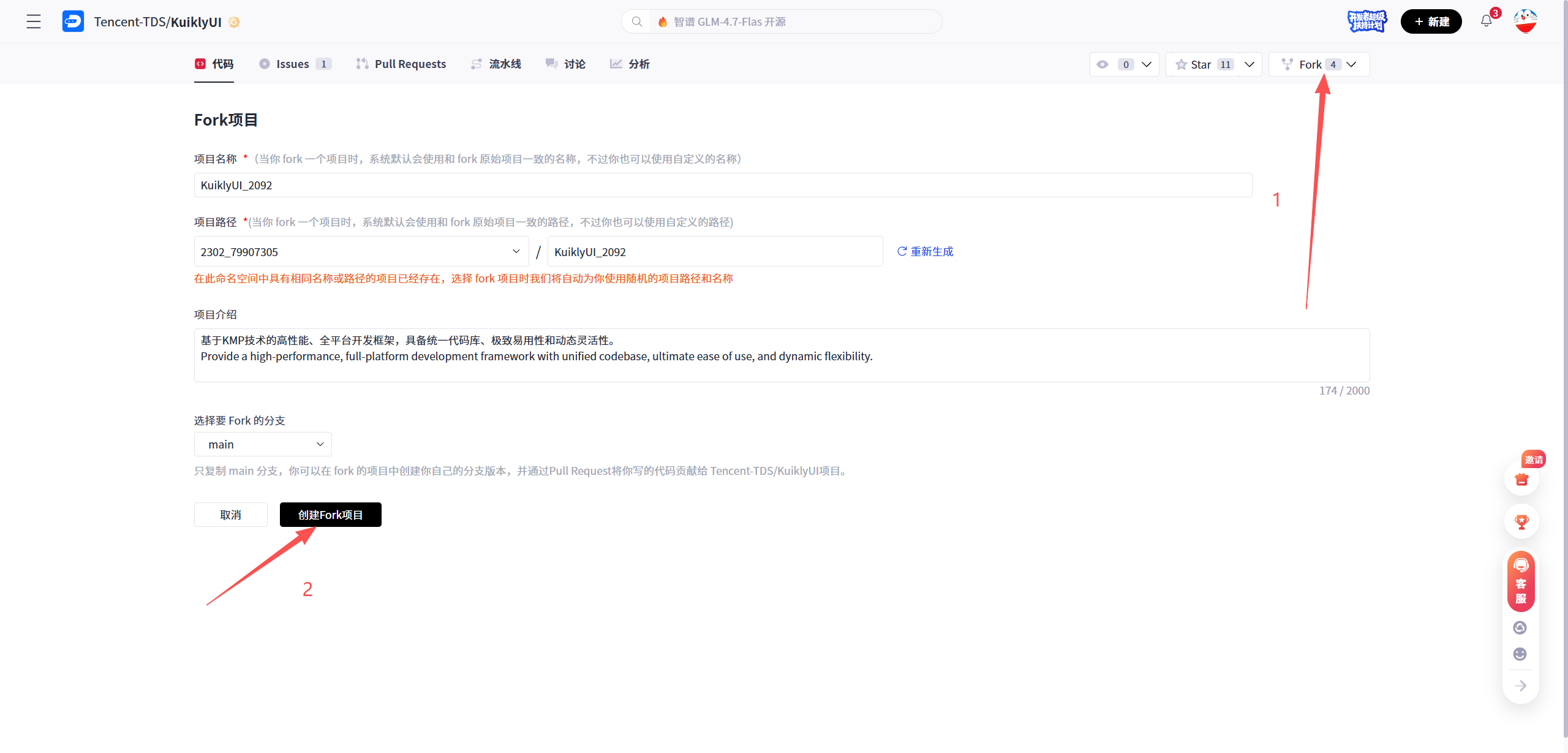
Task: Click the watch eye icon
Action: click(x=1103, y=64)
